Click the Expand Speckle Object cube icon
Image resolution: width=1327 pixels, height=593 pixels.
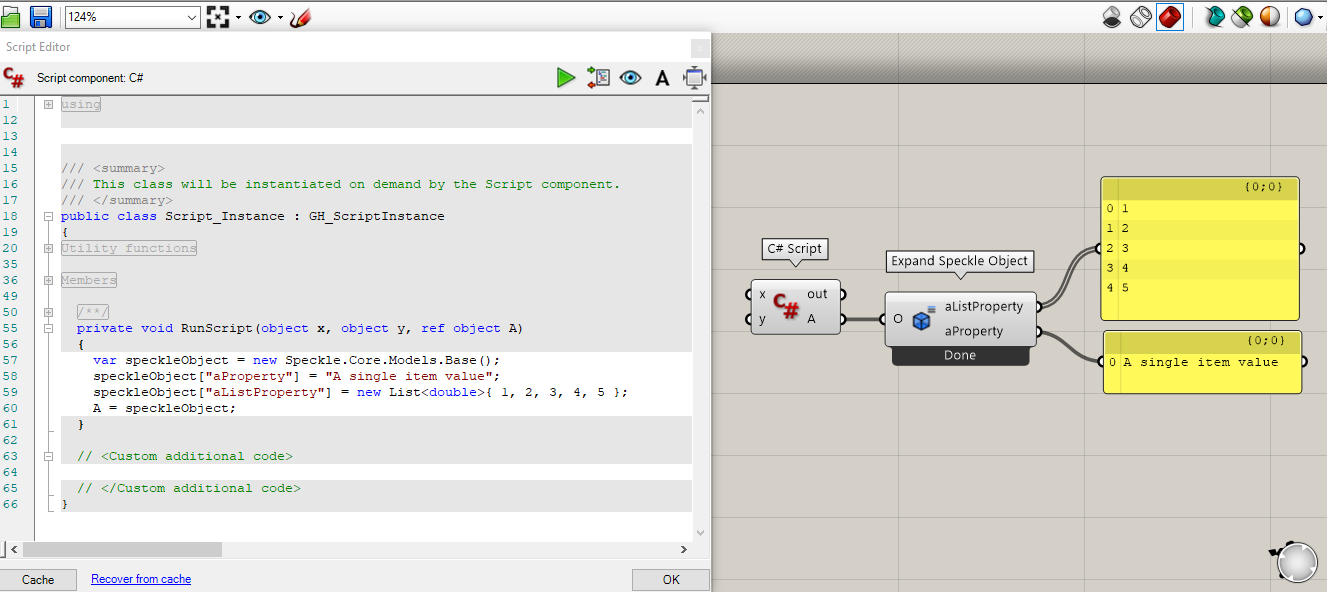[x=922, y=319]
